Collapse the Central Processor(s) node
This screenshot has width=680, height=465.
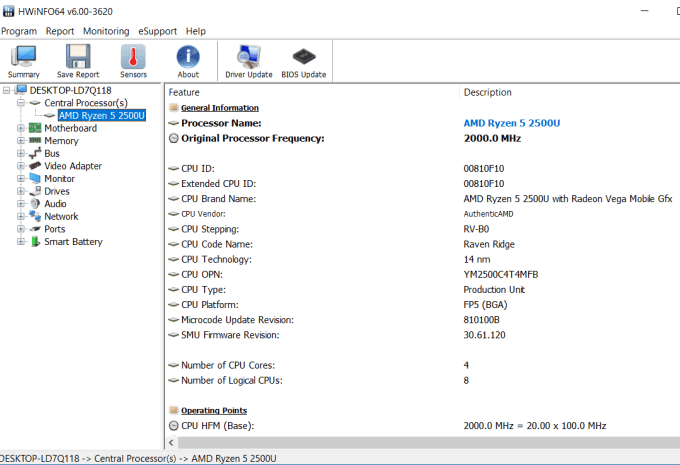tap(20, 103)
